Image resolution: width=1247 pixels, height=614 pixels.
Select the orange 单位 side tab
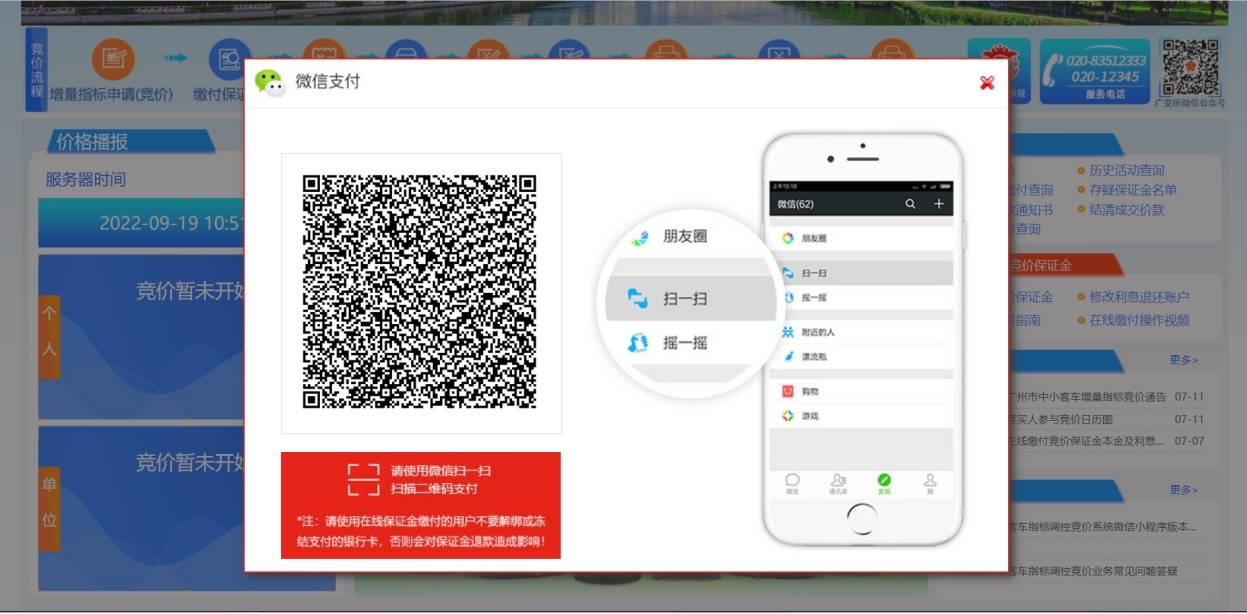pos(49,509)
